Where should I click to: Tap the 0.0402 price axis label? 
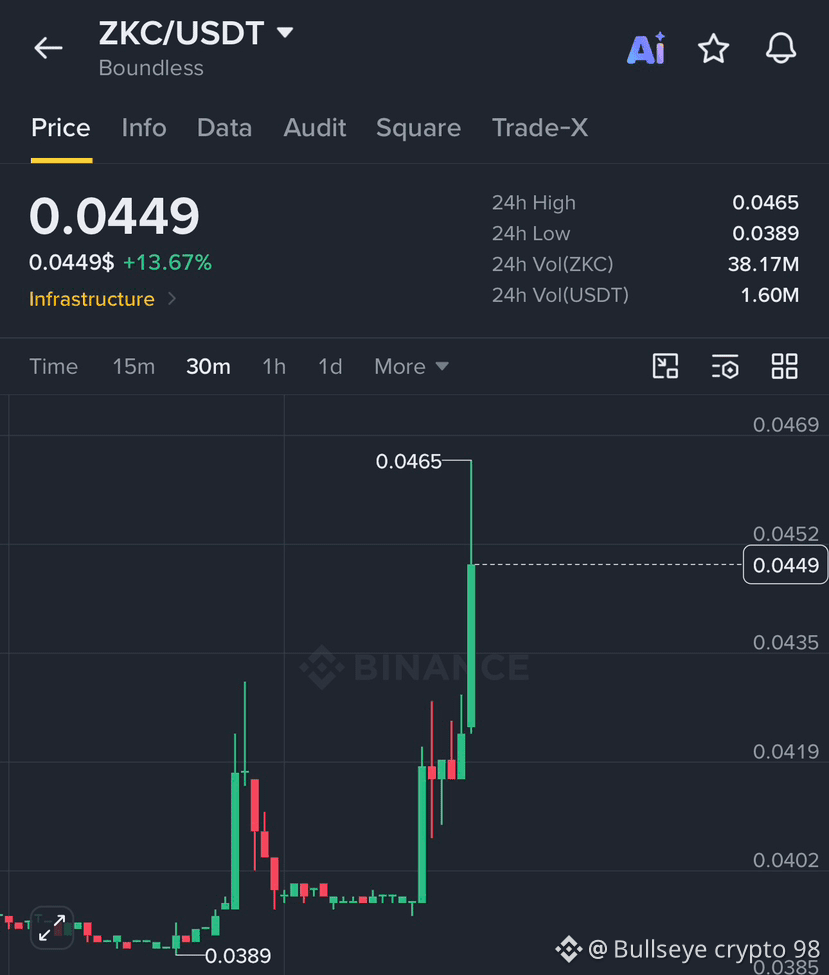(786, 860)
